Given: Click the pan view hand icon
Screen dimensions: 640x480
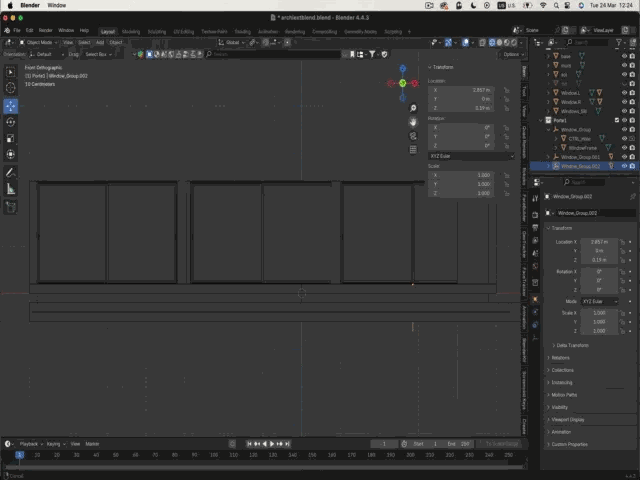Looking at the screenshot, I should (x=413, y=122).
